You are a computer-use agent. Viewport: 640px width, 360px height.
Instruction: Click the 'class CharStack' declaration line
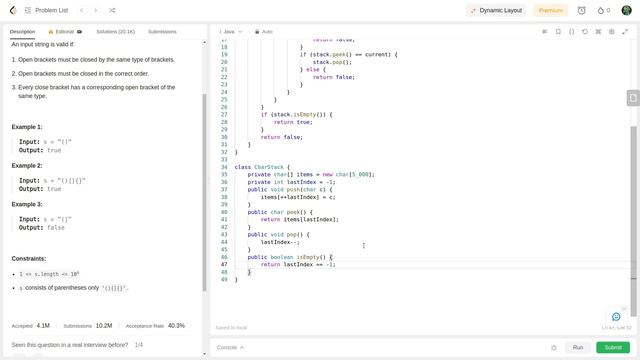click(x=262, y=167)
